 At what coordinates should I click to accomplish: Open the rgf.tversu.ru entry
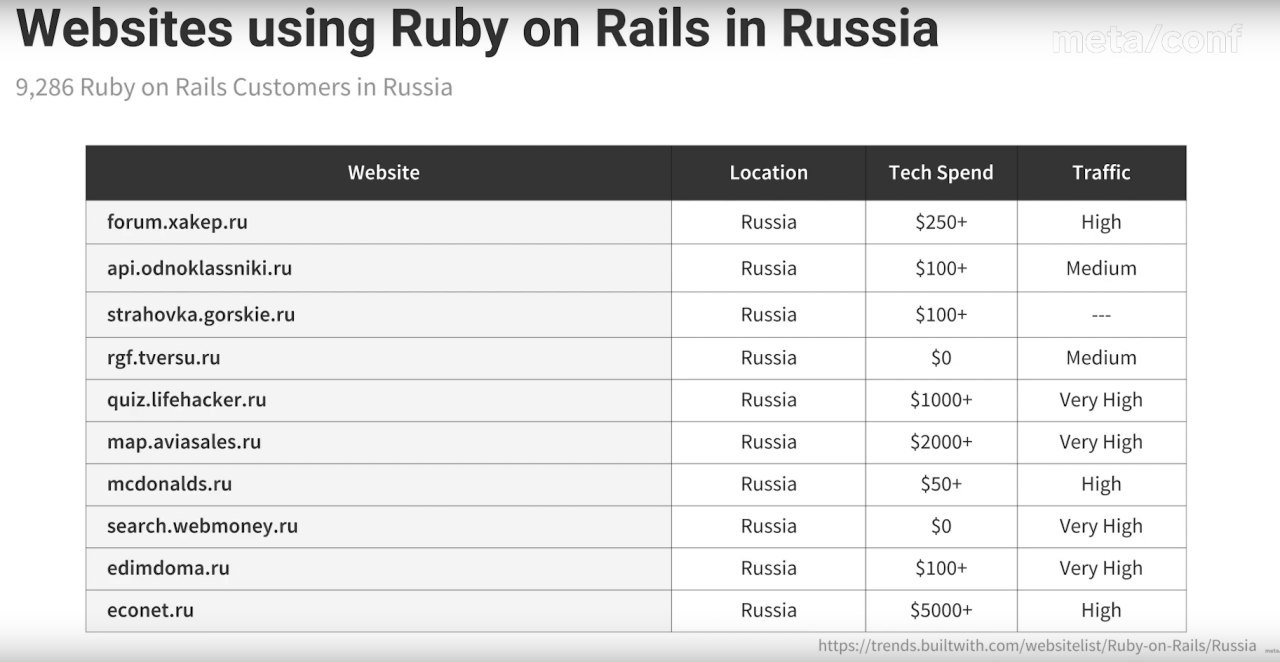163,358
